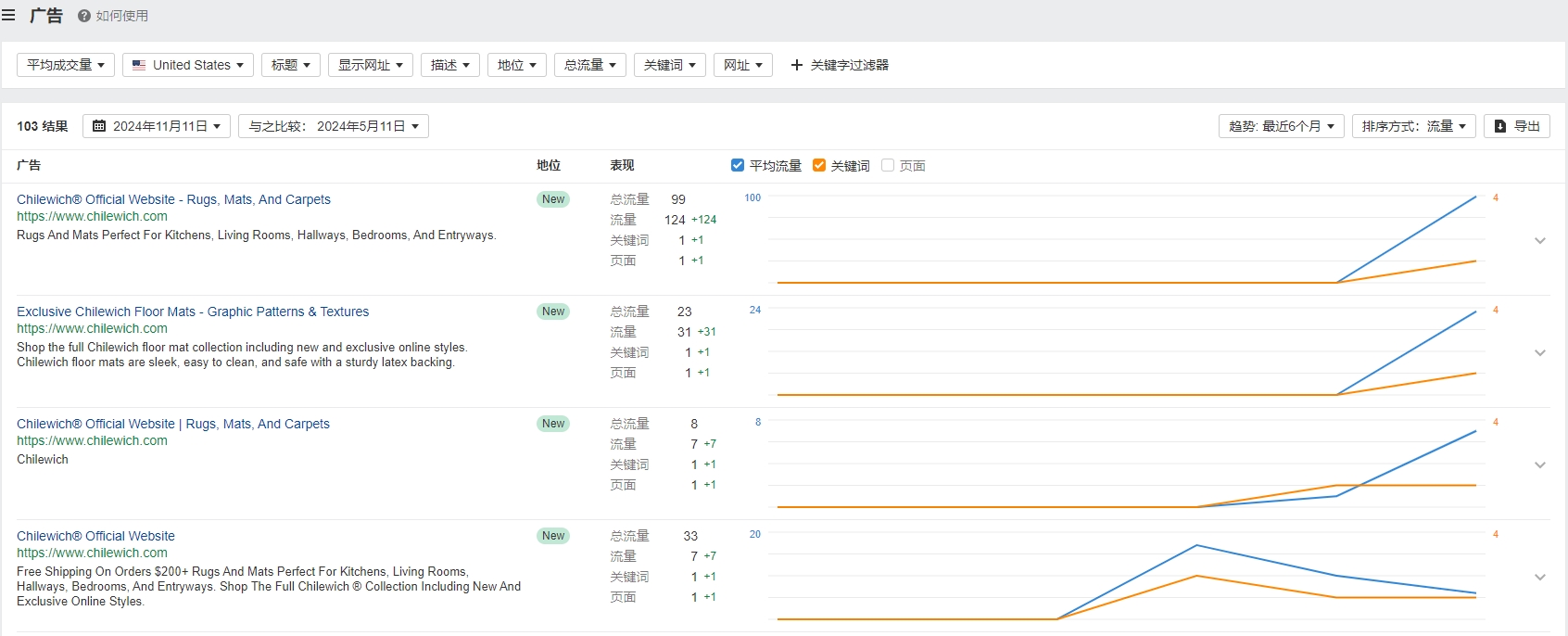Open the 2024年11月11日 date picker
1568x636 pixels.
[x=157, y=126]
